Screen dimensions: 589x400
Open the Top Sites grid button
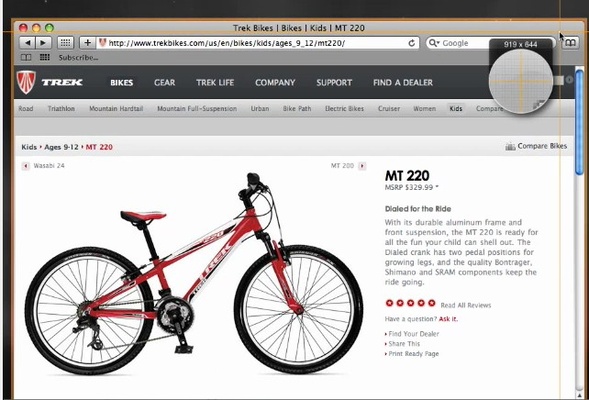[65, 43]
